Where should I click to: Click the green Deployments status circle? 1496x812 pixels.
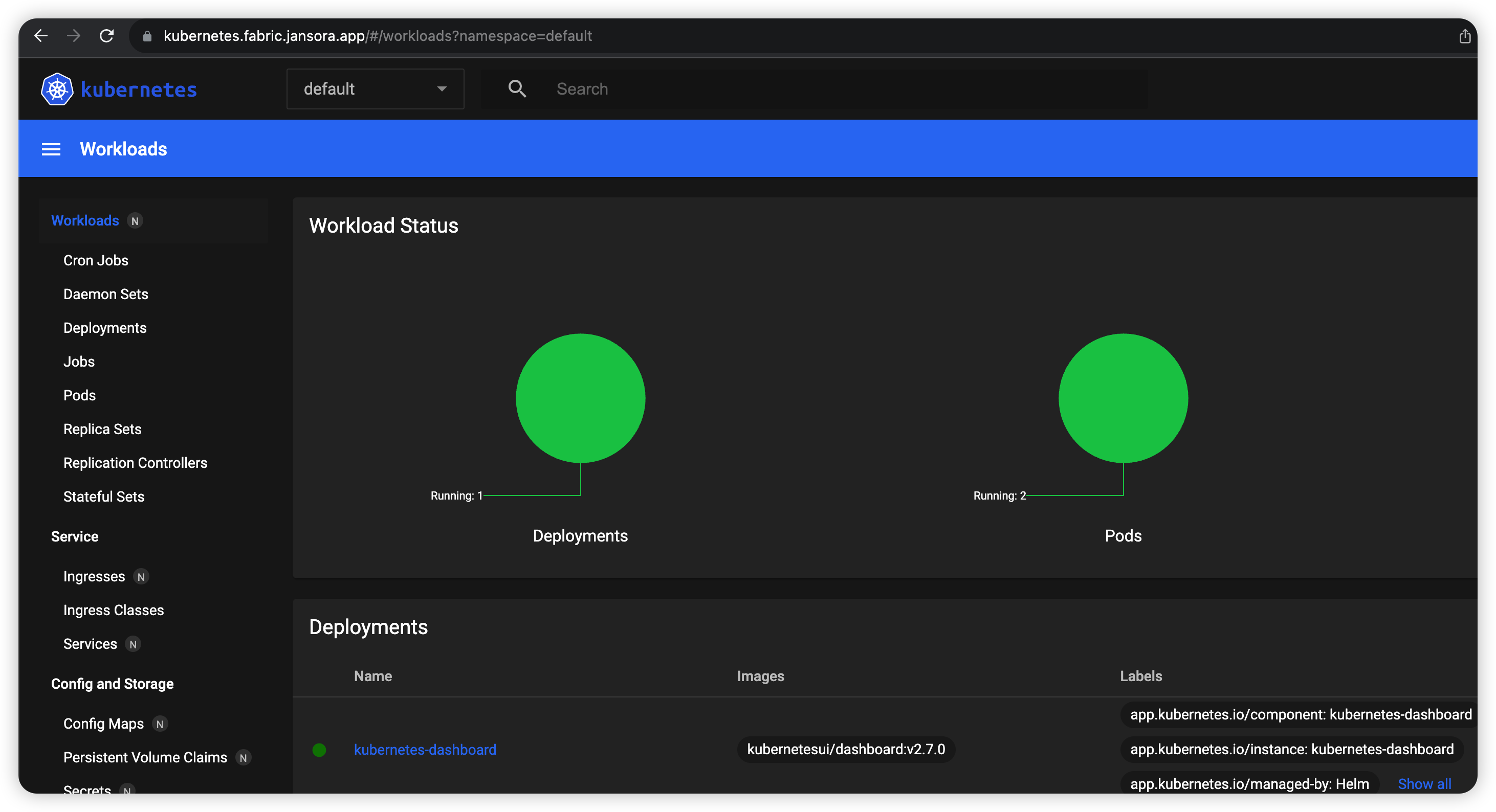click(580, 398)
